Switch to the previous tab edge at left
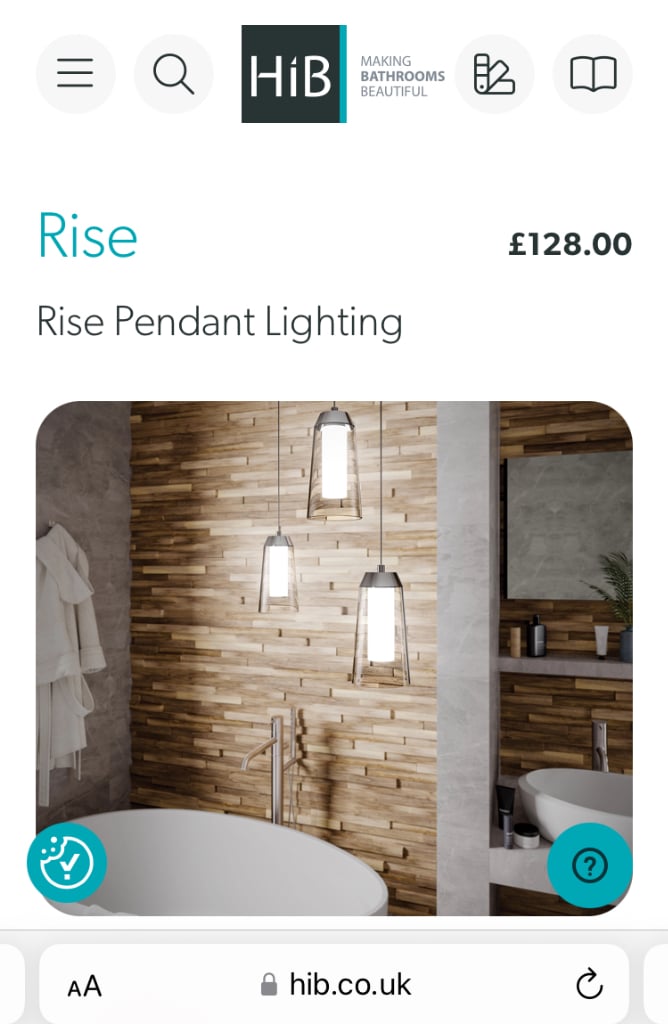The image size is (668, 1024). (x=12, y=984)
